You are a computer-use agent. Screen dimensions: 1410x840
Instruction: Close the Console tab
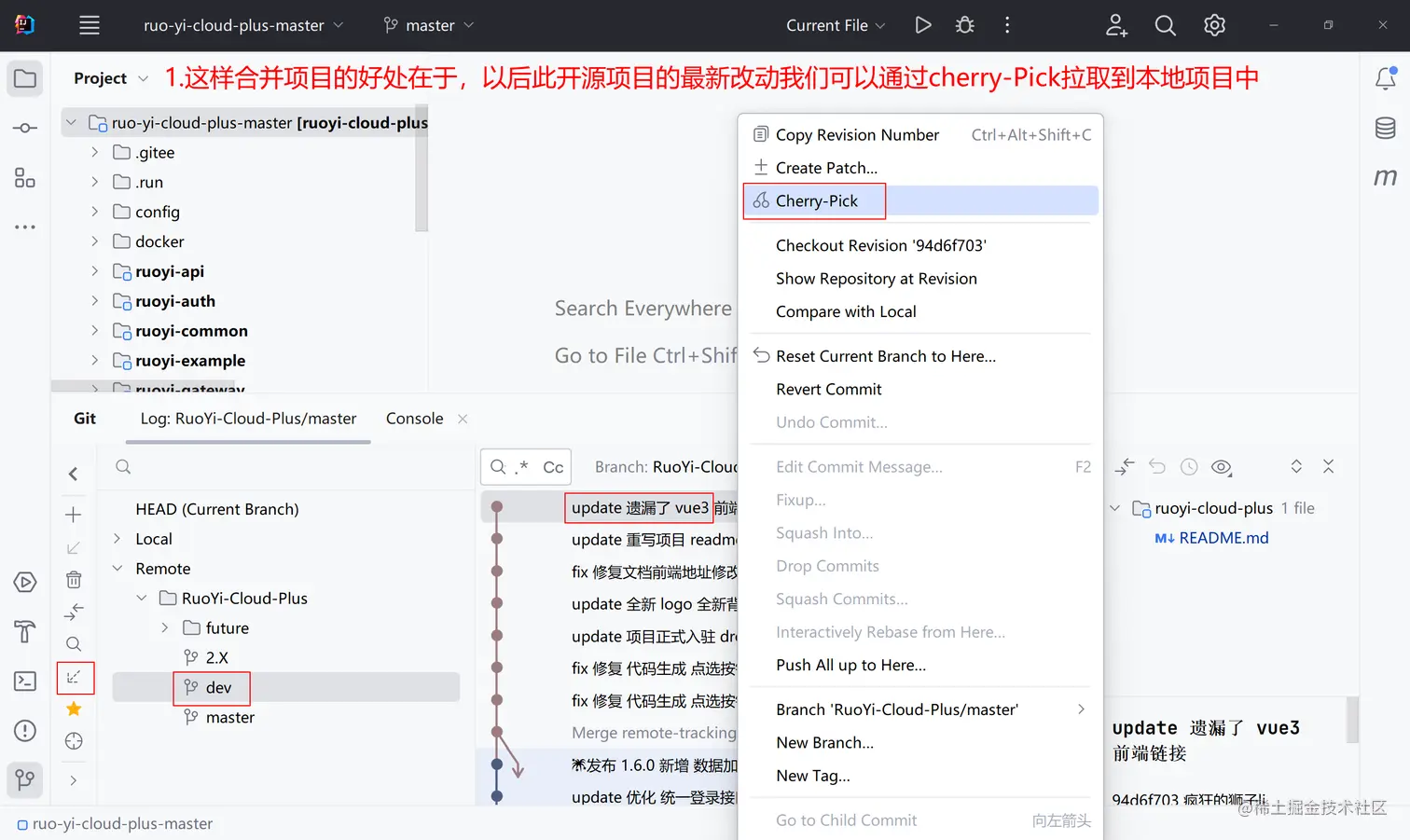pyautogui.click(x=463, y=419)
